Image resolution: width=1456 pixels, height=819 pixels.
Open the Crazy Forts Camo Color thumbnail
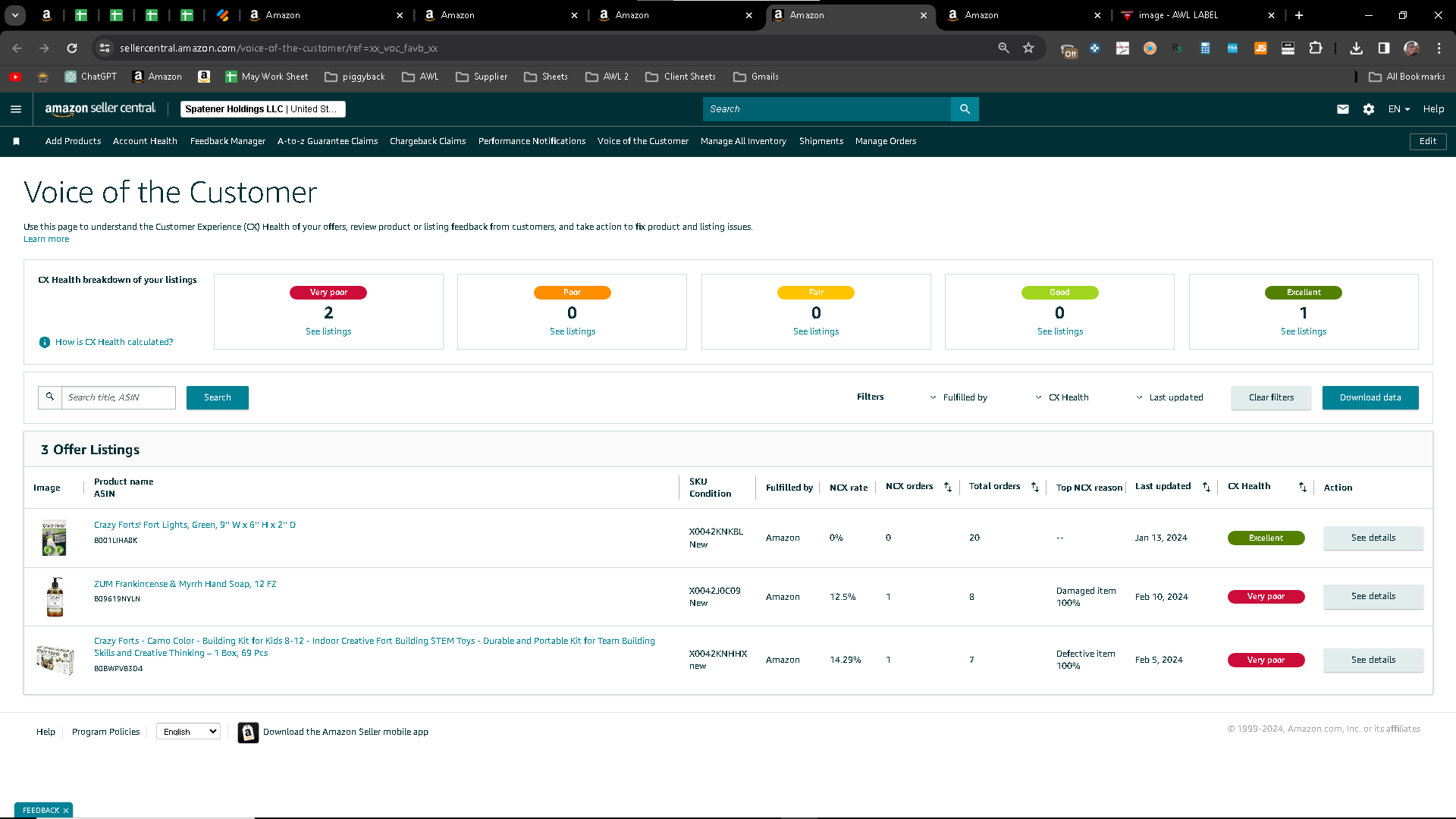55,660
